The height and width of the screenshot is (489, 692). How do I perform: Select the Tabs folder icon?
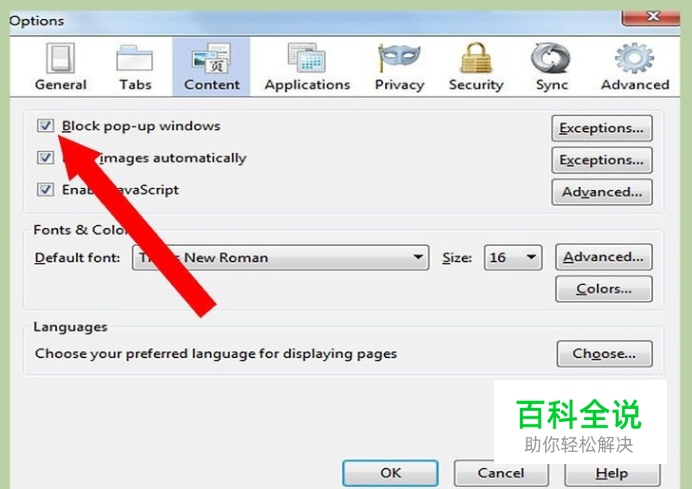(x=135, y=59)
